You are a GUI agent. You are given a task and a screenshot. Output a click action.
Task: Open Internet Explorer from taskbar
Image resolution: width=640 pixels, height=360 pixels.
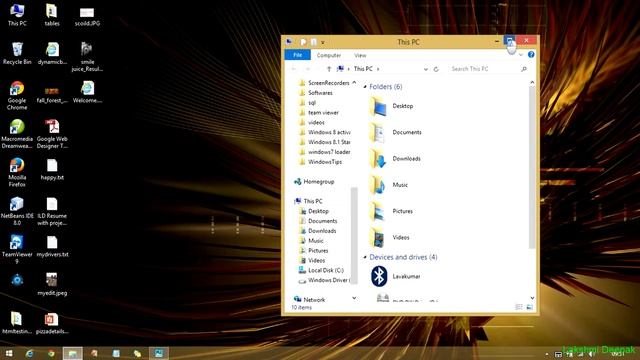[x=29, y=353]
